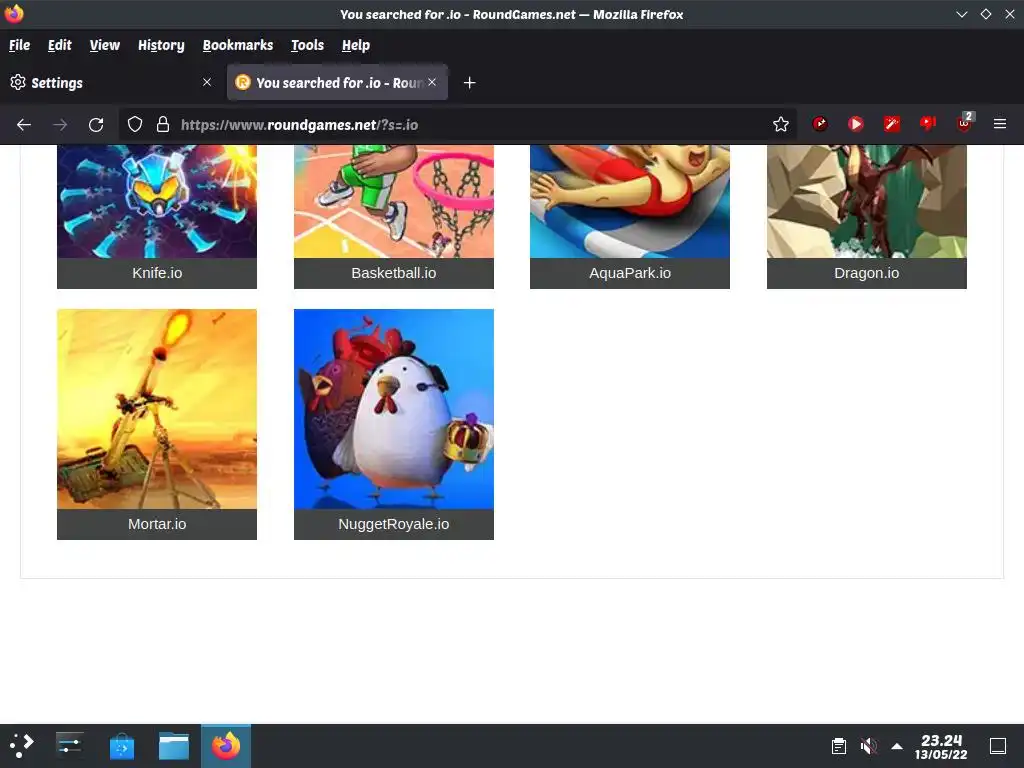Screen dimensions: 1024x768
Task: Click the window title bar menu arrow
Action: (x=961, y=14)
